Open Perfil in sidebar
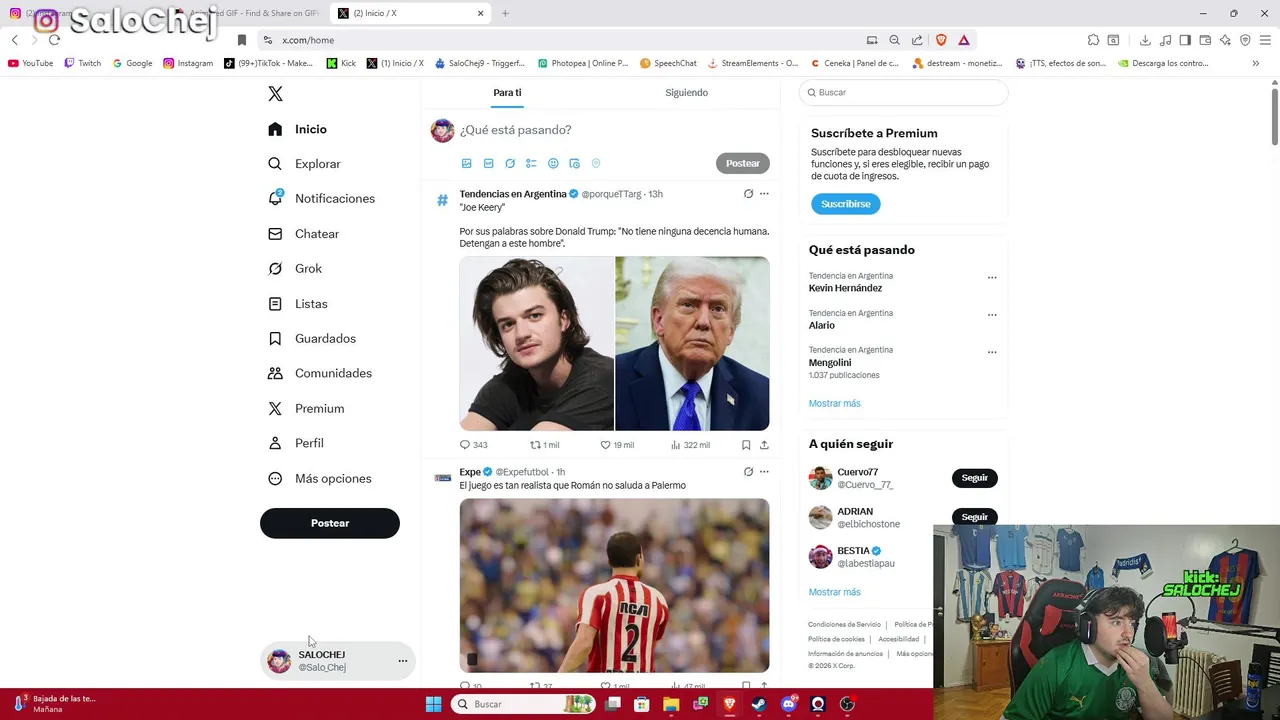 (x=296, y=443)
